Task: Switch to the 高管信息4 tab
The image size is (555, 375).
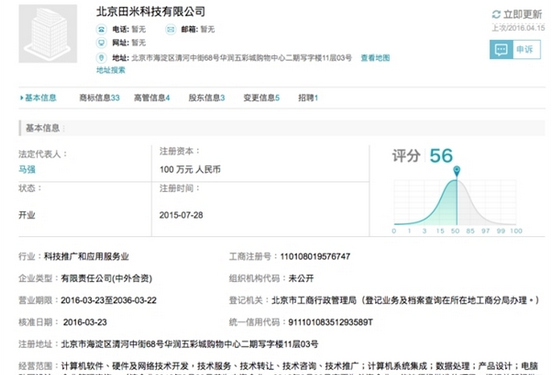Action: [152, 98]
